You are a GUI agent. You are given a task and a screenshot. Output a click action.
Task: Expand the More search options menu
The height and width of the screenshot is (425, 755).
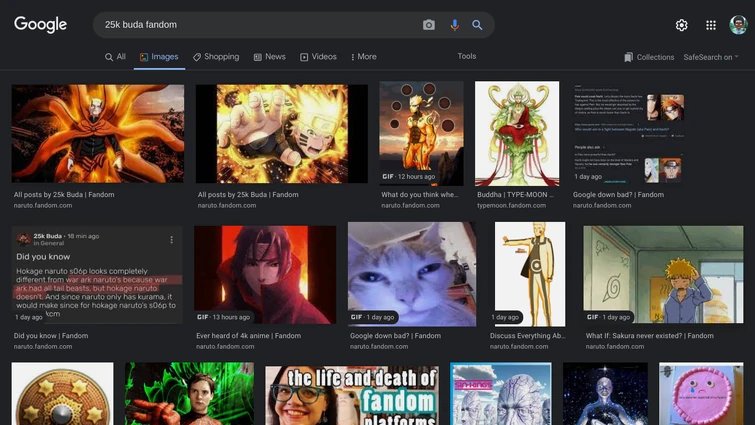click(364, 57)
